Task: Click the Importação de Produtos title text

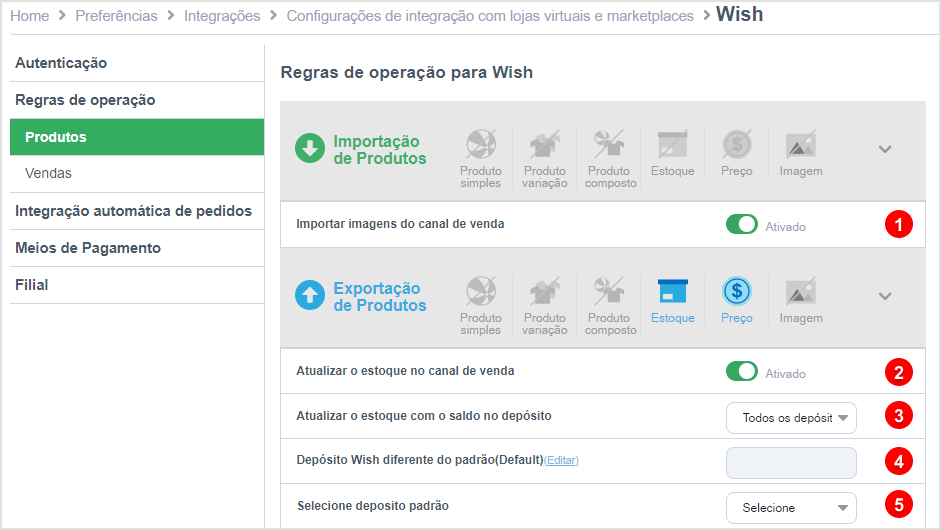Action: 380,149
